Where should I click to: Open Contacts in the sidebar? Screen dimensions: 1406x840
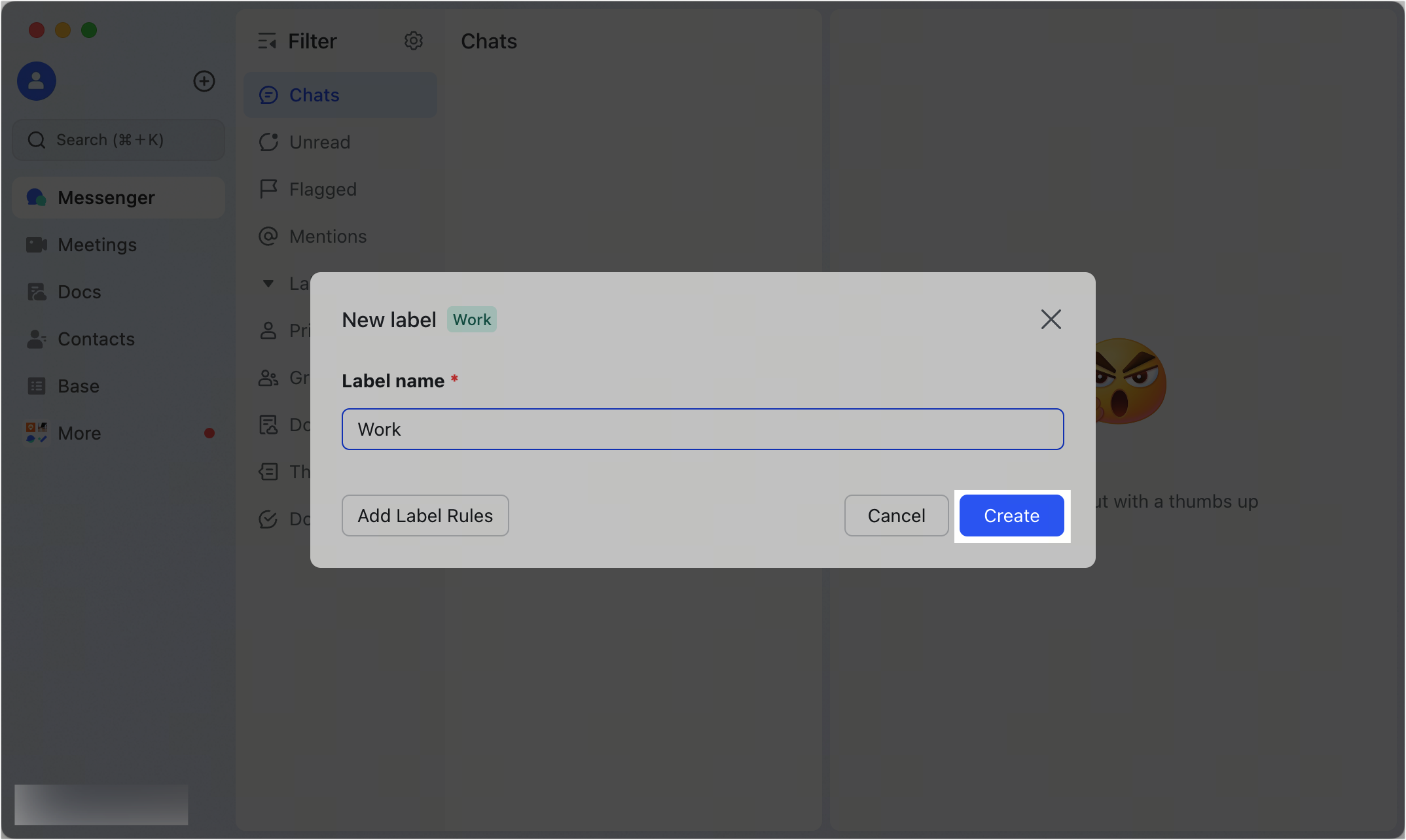click(96, 339)
